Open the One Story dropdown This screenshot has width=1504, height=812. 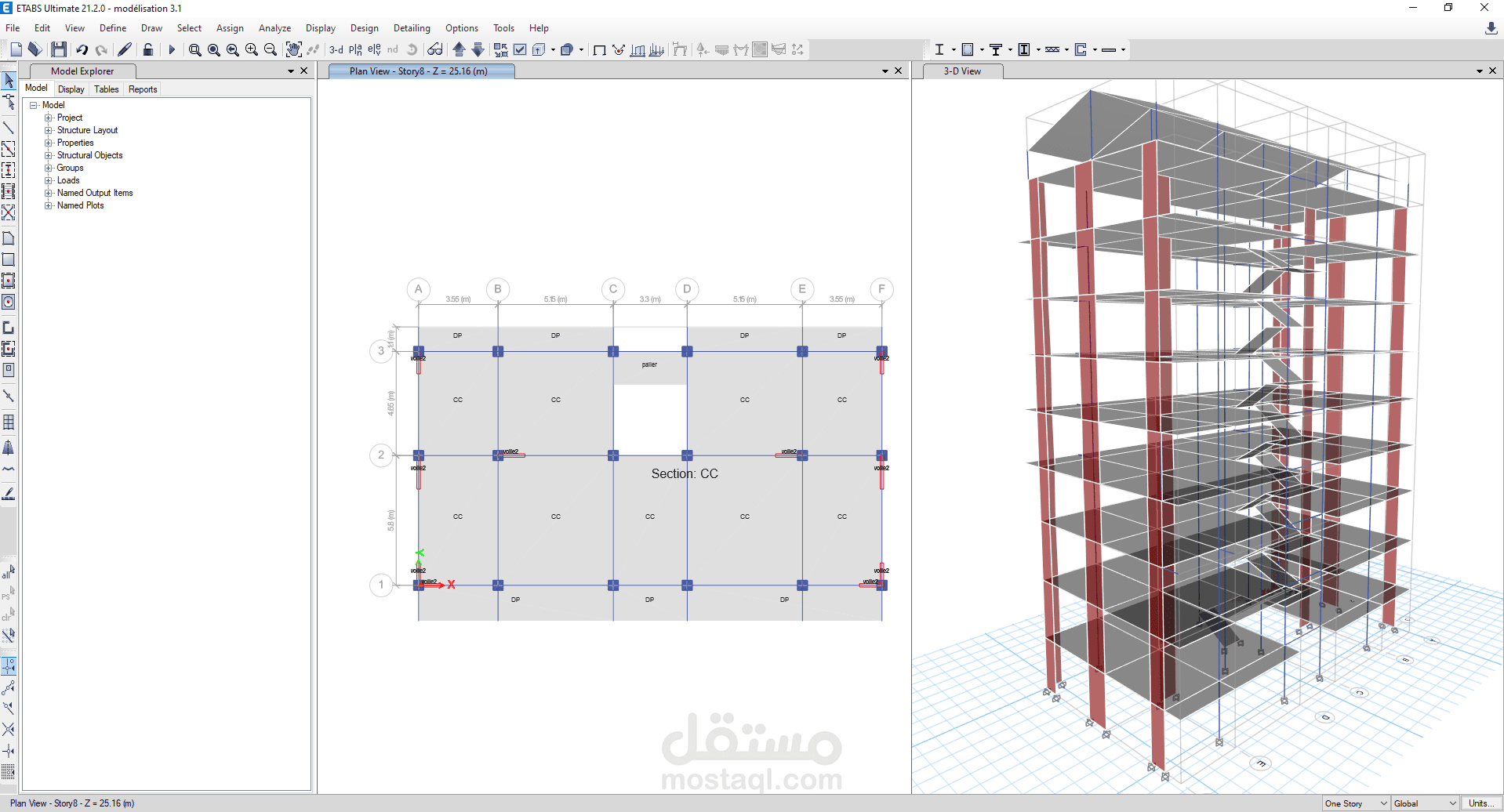point(1356,803)
